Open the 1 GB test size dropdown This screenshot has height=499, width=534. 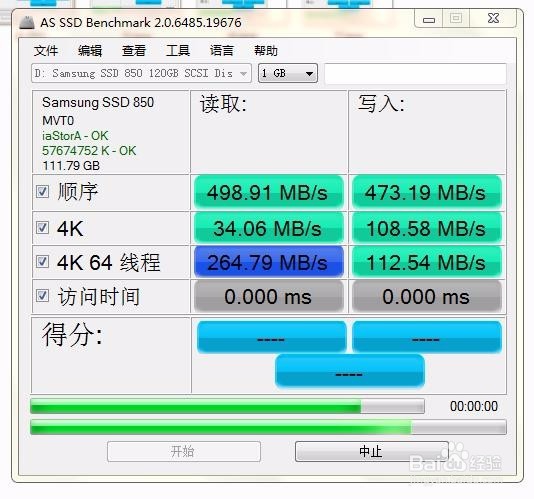tap(288, 73)
